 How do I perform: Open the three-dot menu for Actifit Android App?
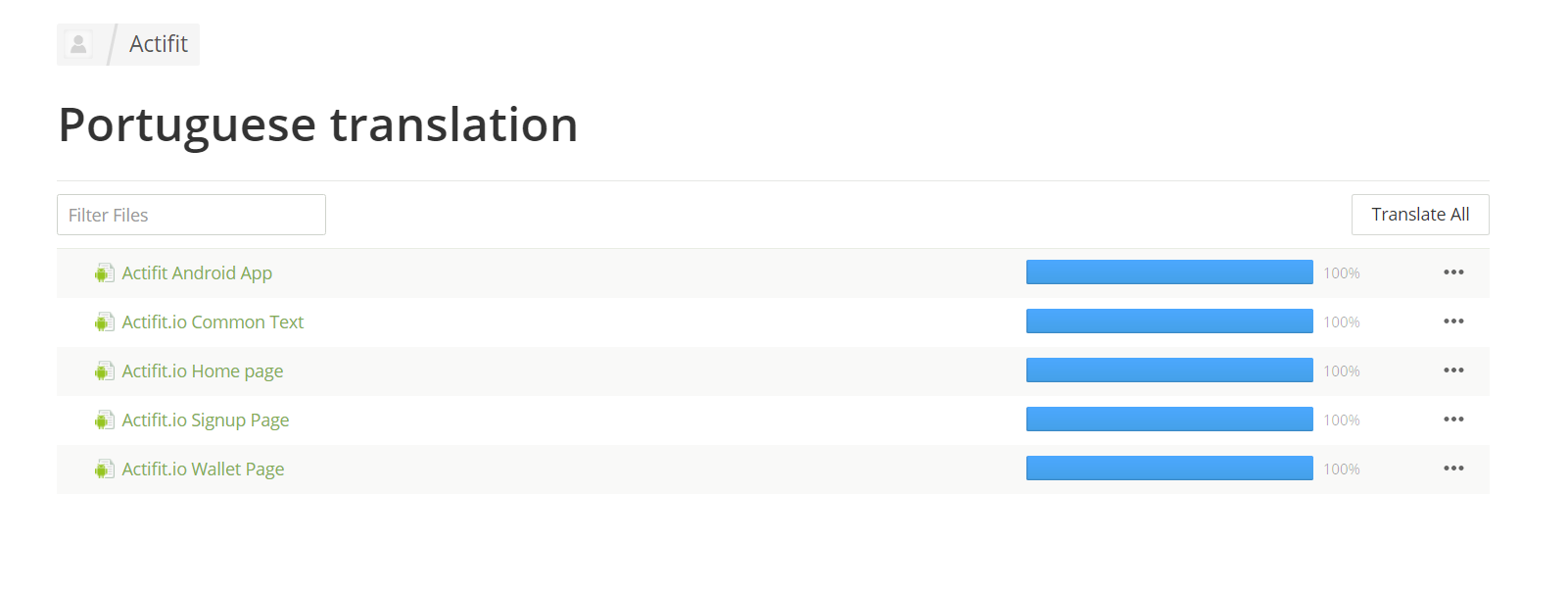(x=1453, y=272)
